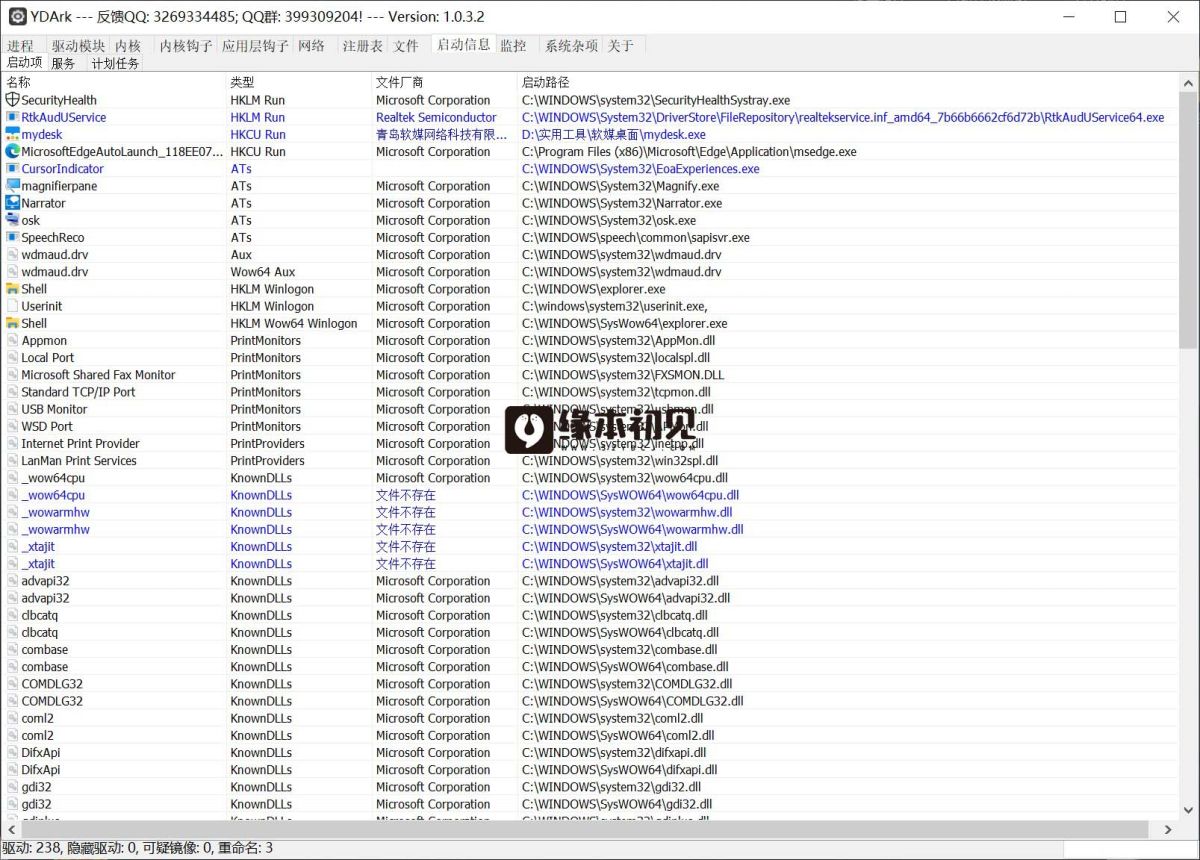Click the YDArk app icon in title bar
The width and height of the screenshot is (1200, 860).
pos(17,16)
